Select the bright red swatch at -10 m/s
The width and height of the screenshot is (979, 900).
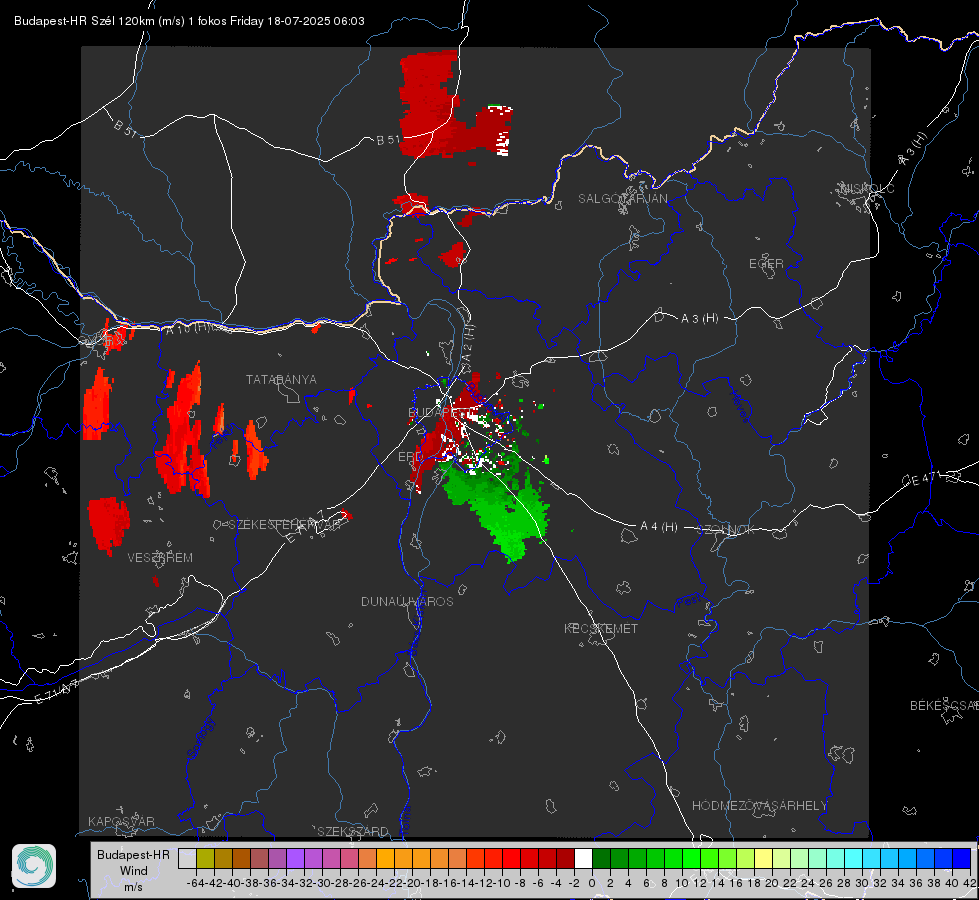[x=511, y=858]
